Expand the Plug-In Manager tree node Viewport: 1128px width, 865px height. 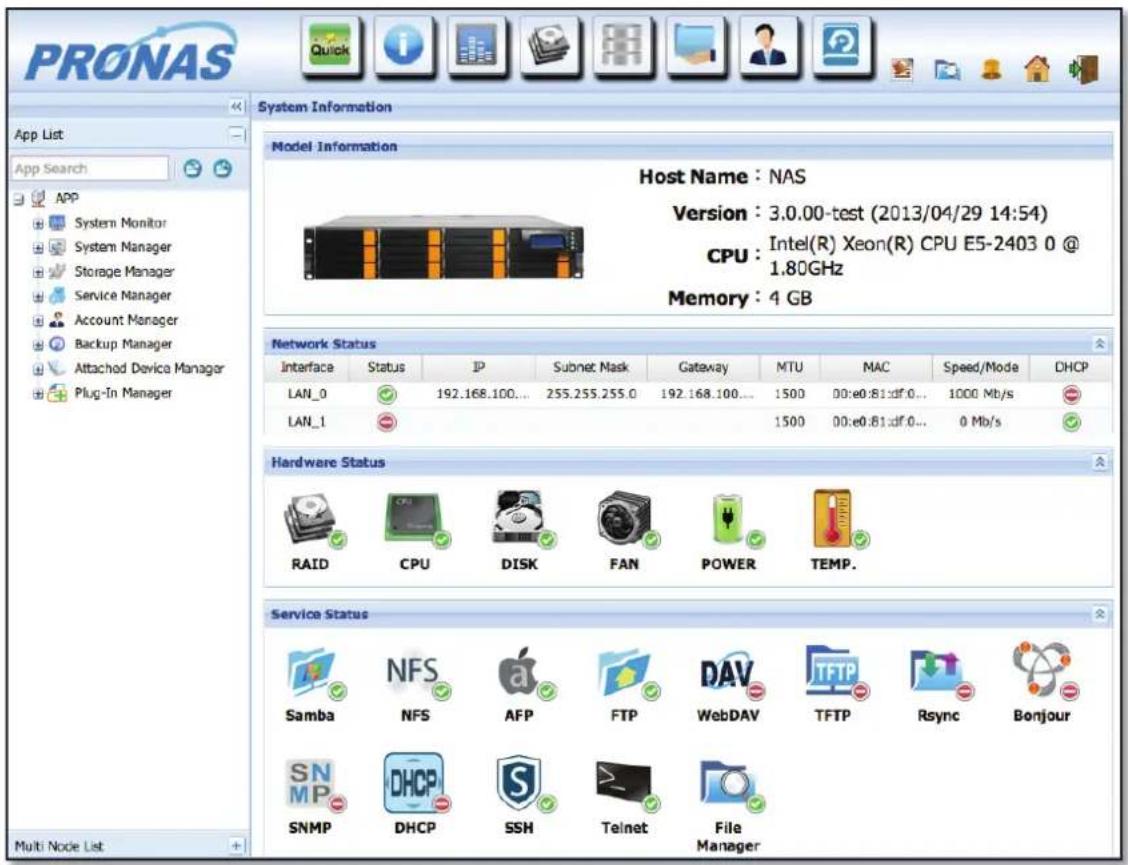tap(38, 394)
